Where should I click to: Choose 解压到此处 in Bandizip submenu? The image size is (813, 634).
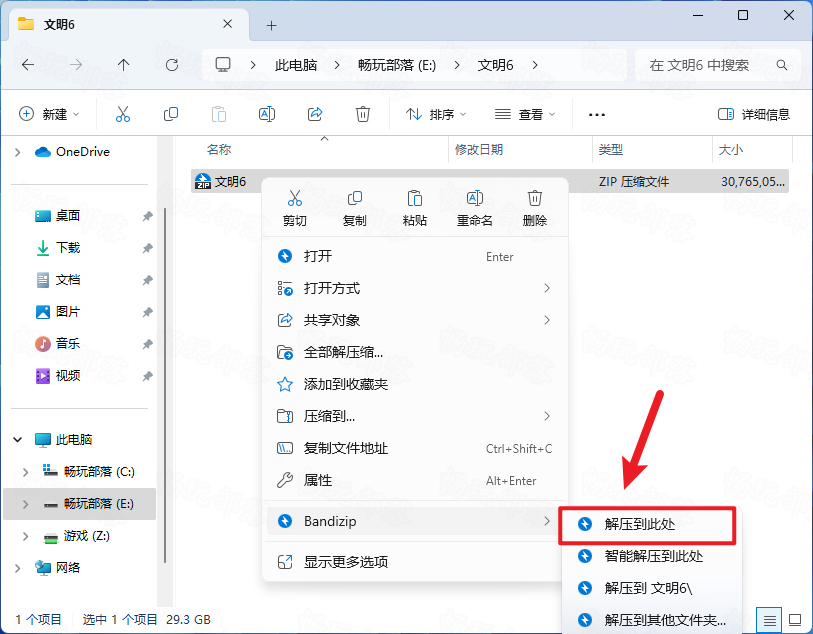pyautogui.click(x=647, y=525)
